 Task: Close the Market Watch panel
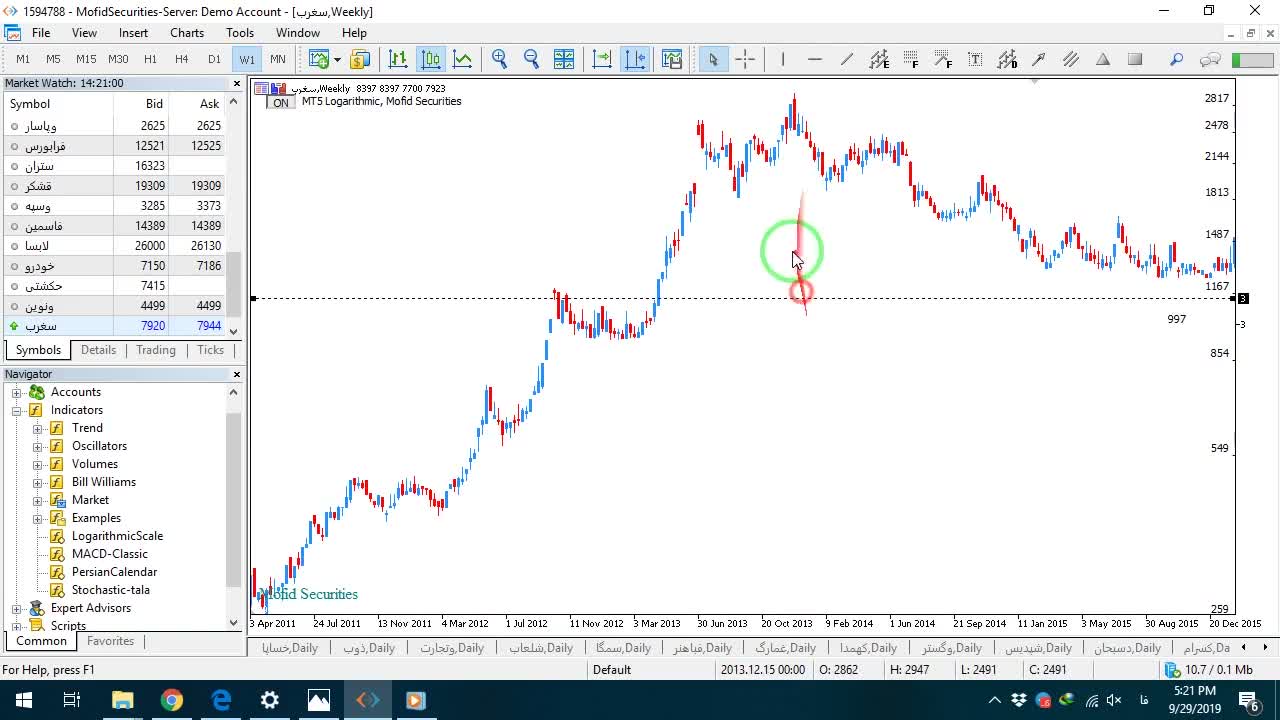(237, 83)
